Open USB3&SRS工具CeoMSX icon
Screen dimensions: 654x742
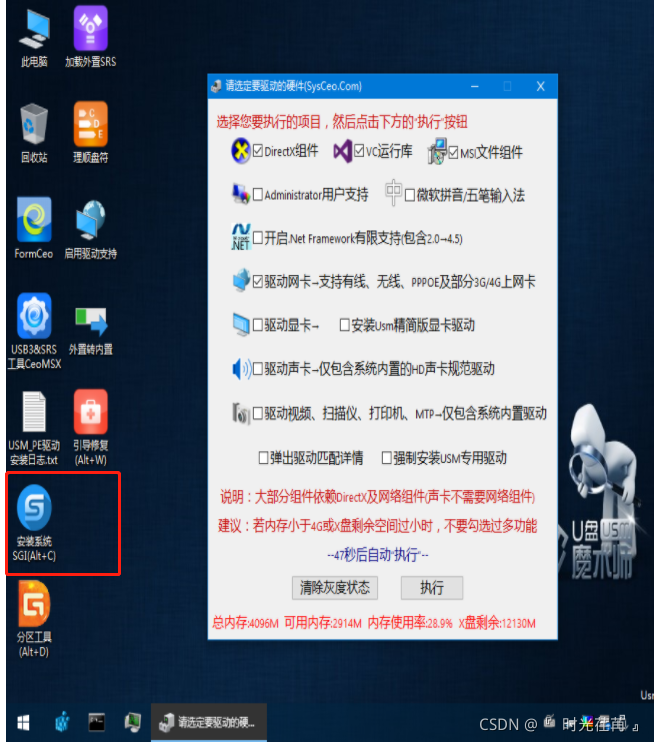[x=35, y=331]
